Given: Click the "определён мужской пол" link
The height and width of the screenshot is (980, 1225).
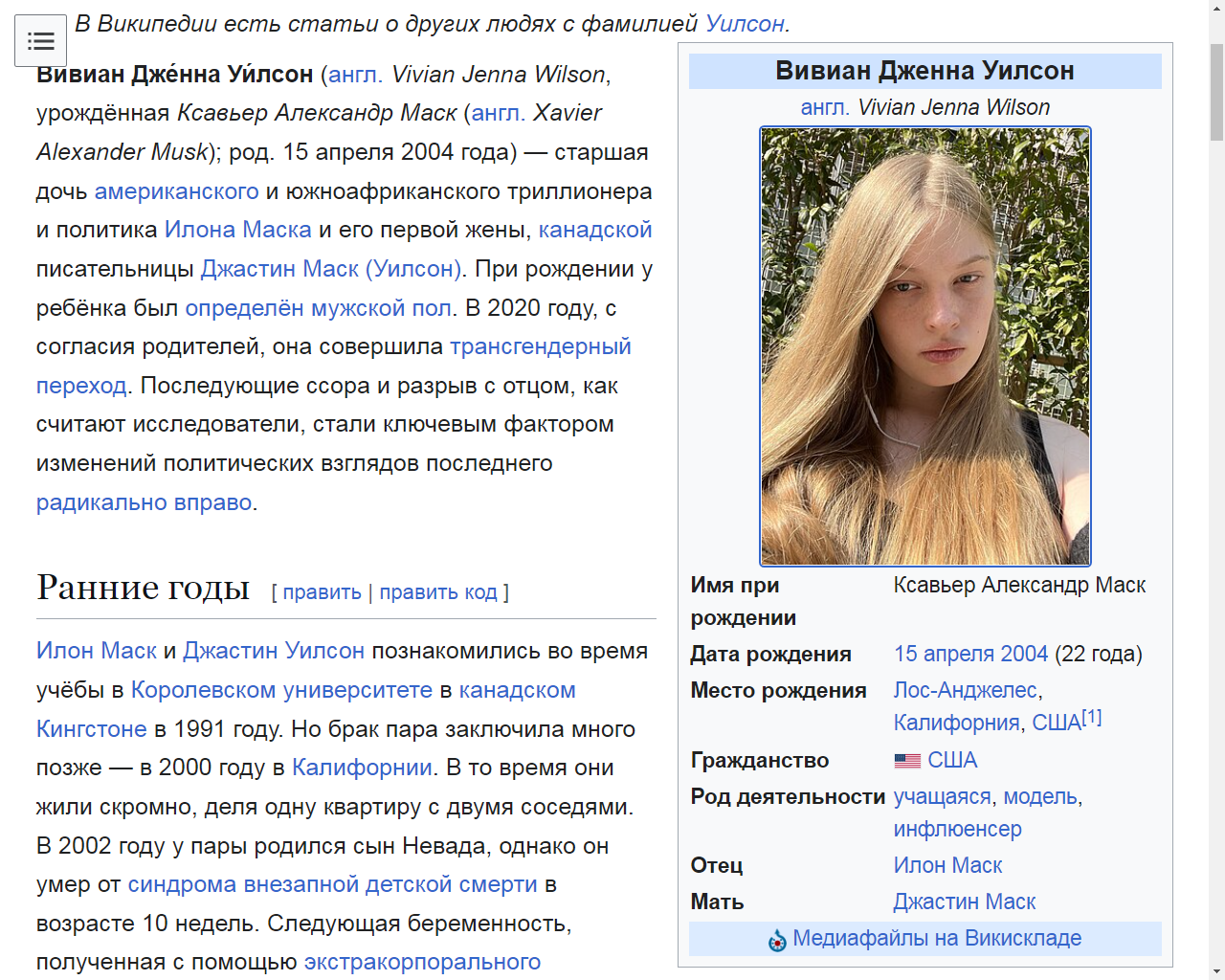Looking at the screenshot, I should tap(319, 308).
